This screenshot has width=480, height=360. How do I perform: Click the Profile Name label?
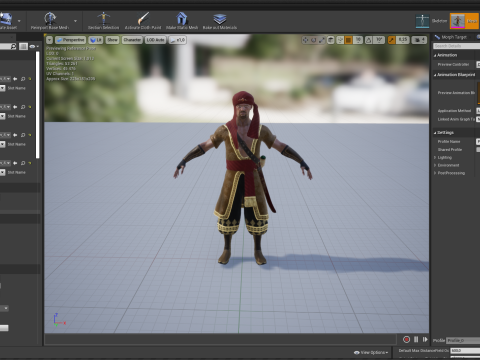point(449,142)
